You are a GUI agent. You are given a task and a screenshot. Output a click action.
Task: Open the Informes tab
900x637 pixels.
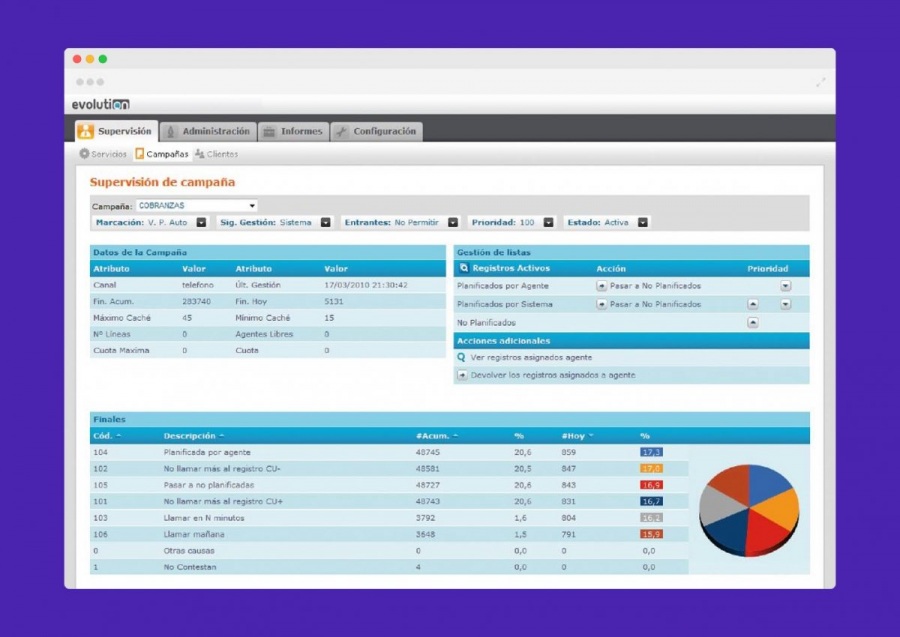(x=293, y=131)
